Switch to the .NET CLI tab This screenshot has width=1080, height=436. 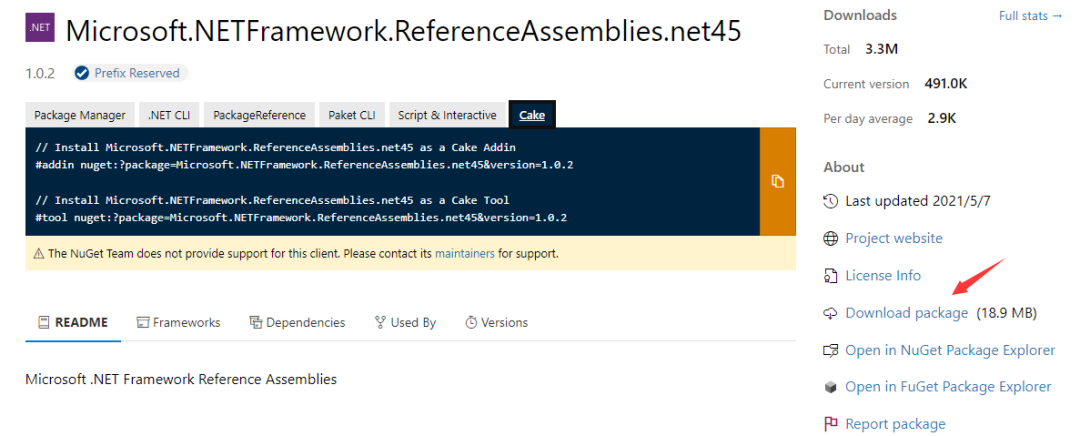(x=169, y=115)
